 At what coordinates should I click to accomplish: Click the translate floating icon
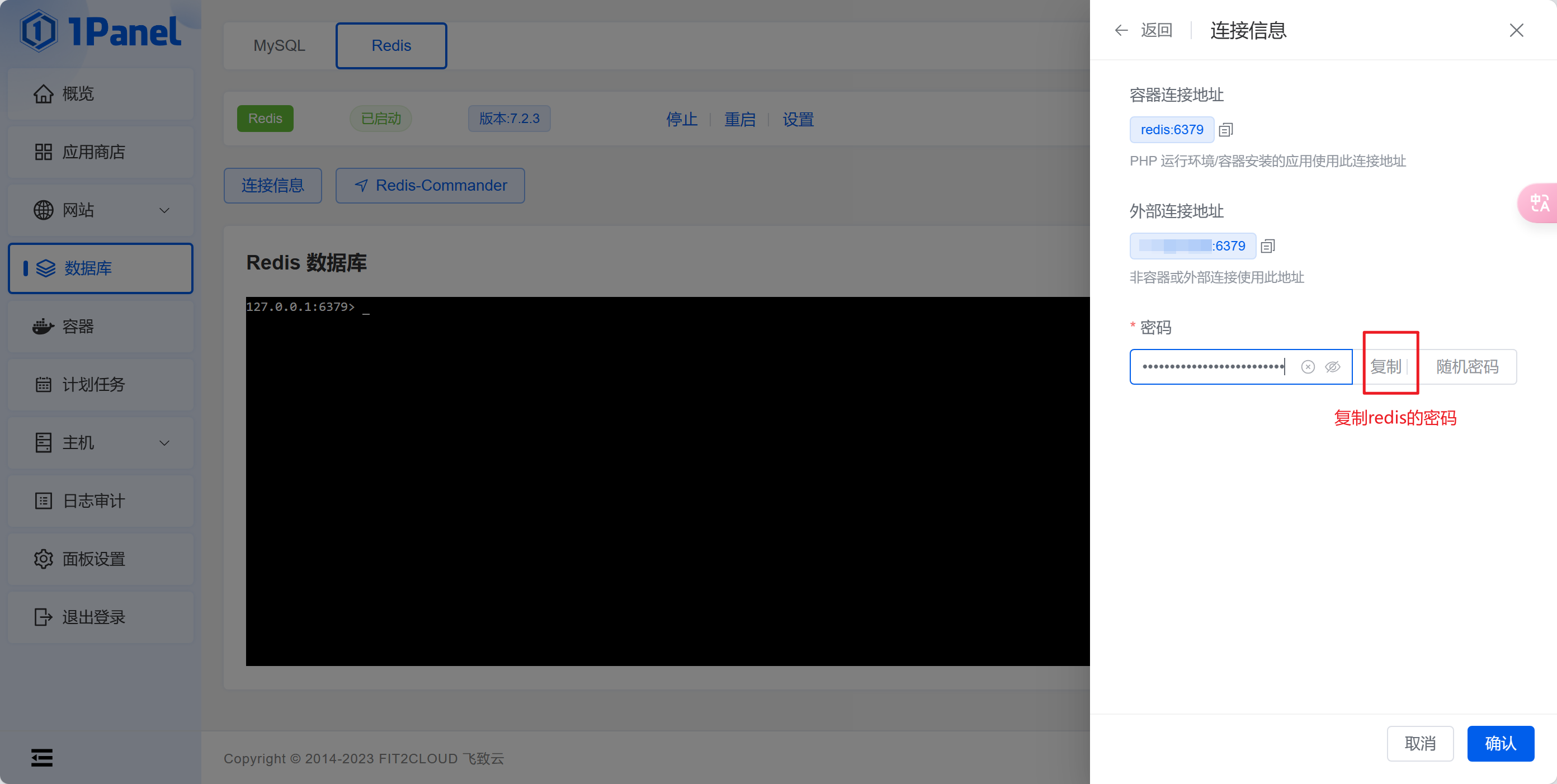tap(1539, 203)
